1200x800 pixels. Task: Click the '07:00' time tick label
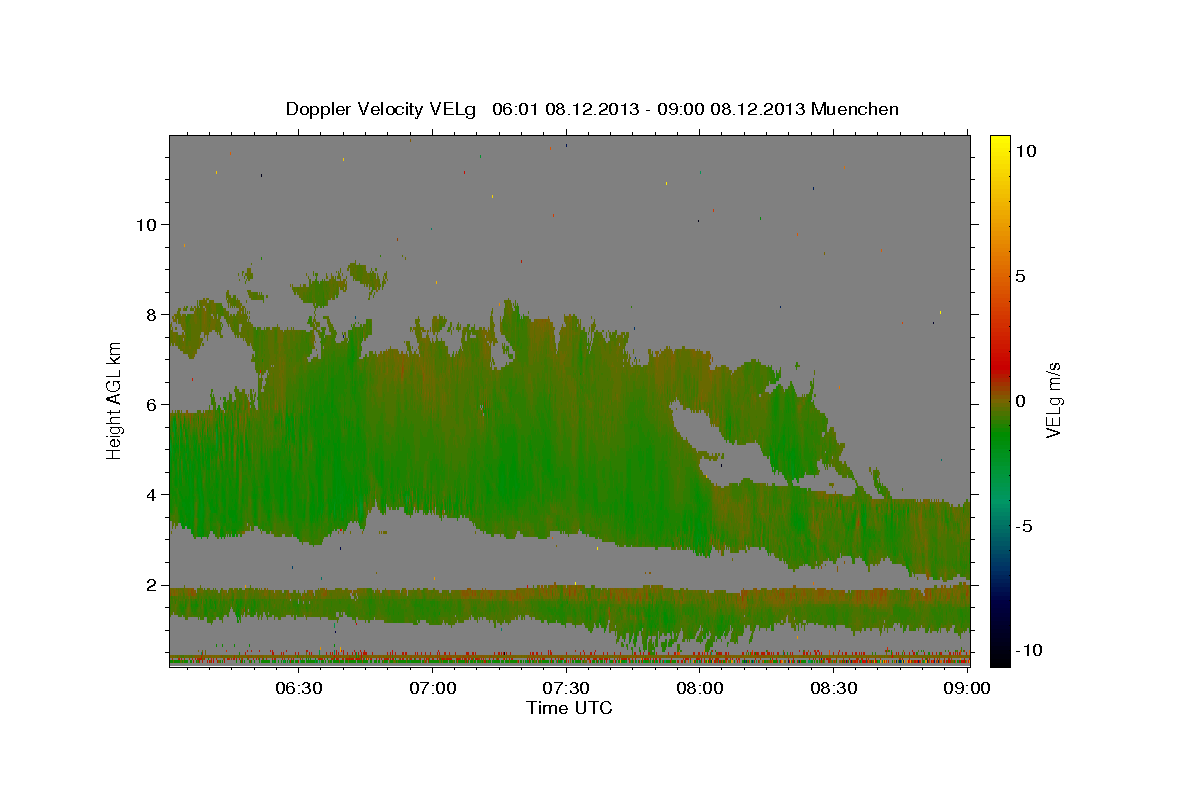[433, 689]
